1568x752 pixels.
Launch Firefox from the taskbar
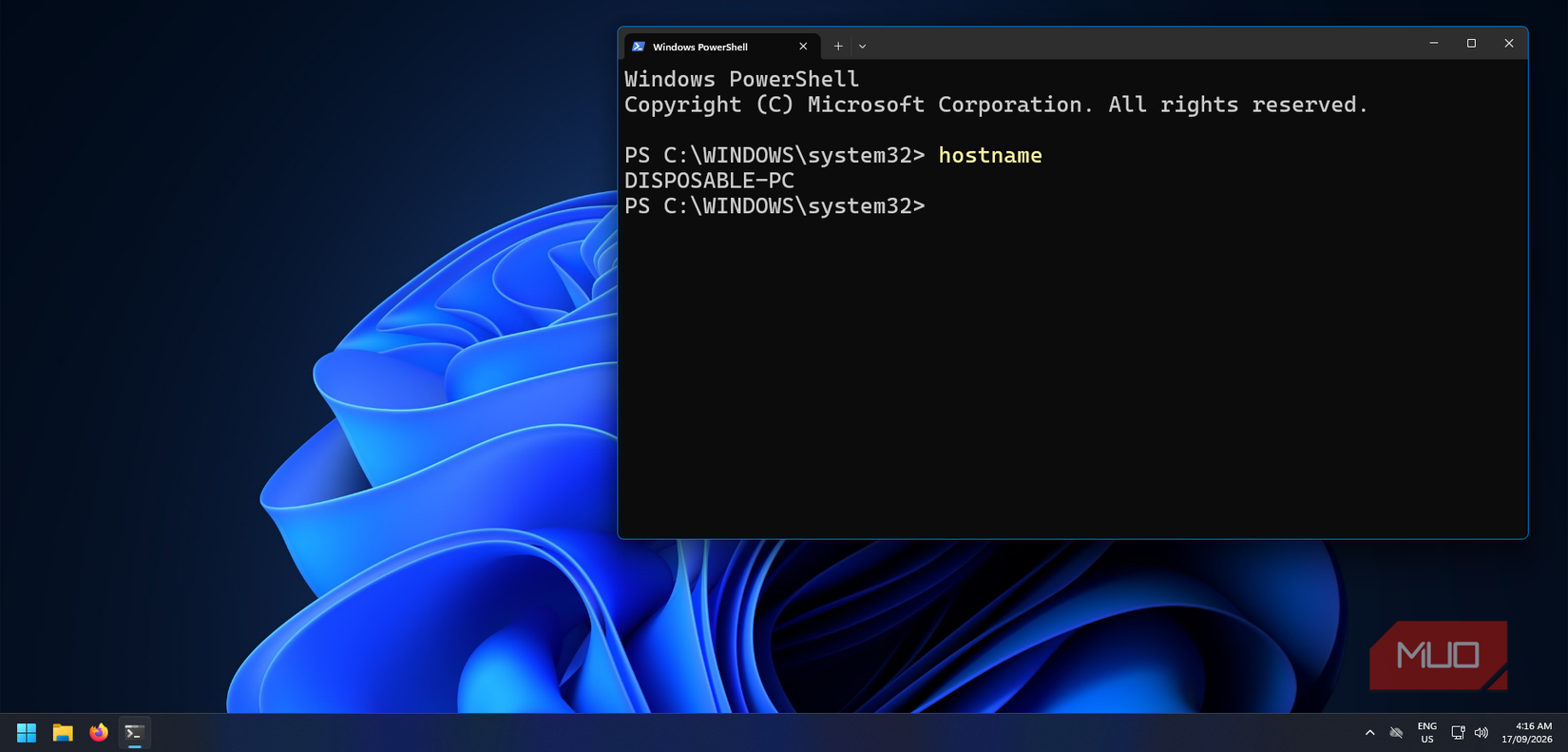(x=99, y=733)
